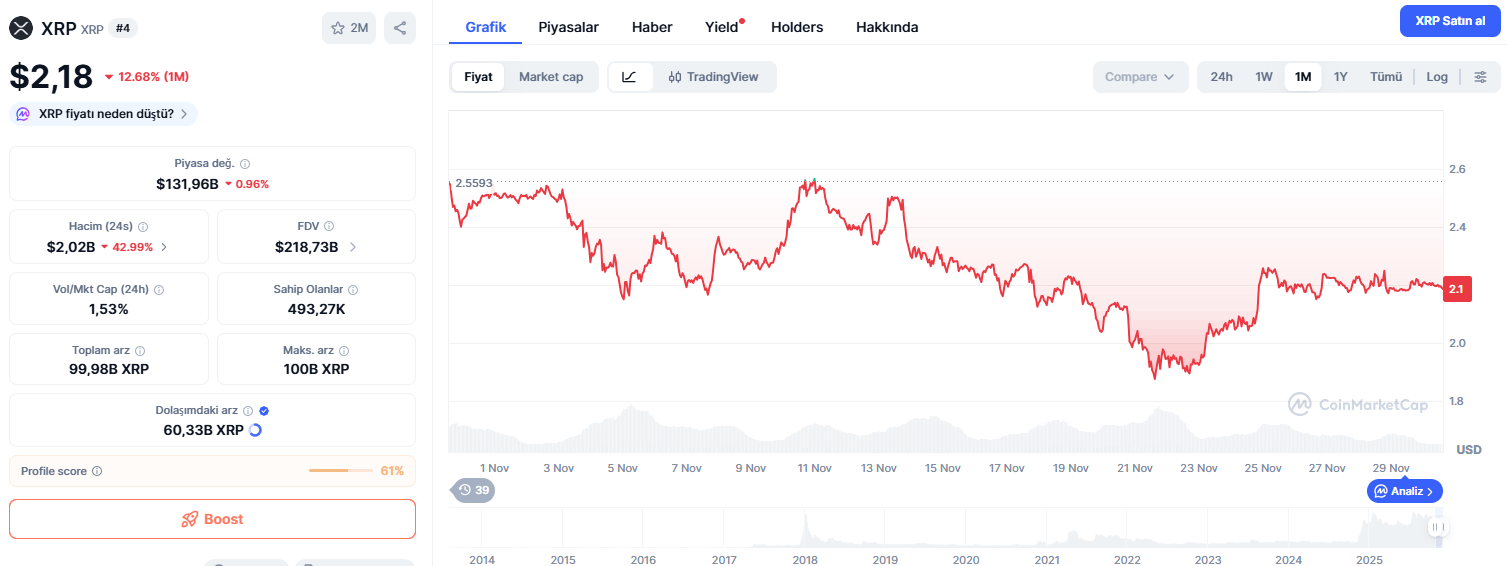Set chart range to Tümü
The image size is (1507, 566).
click(x=1386, y=77)
